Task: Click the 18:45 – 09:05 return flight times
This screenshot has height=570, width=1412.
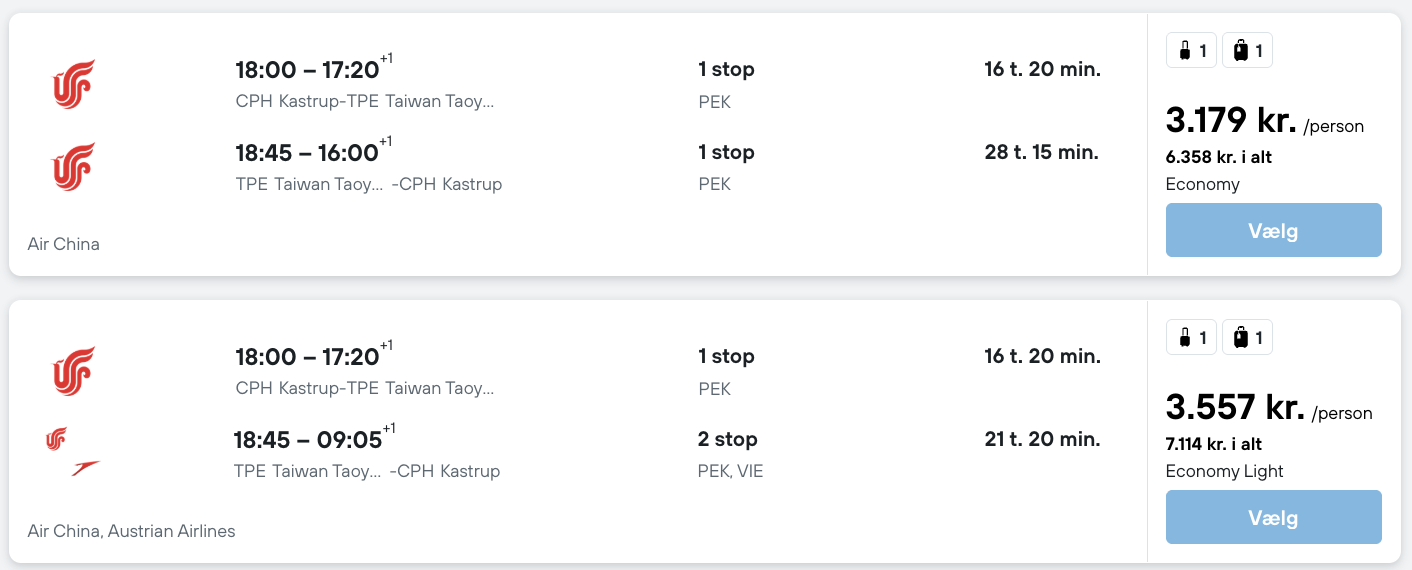Action: [x=308, y=440]
